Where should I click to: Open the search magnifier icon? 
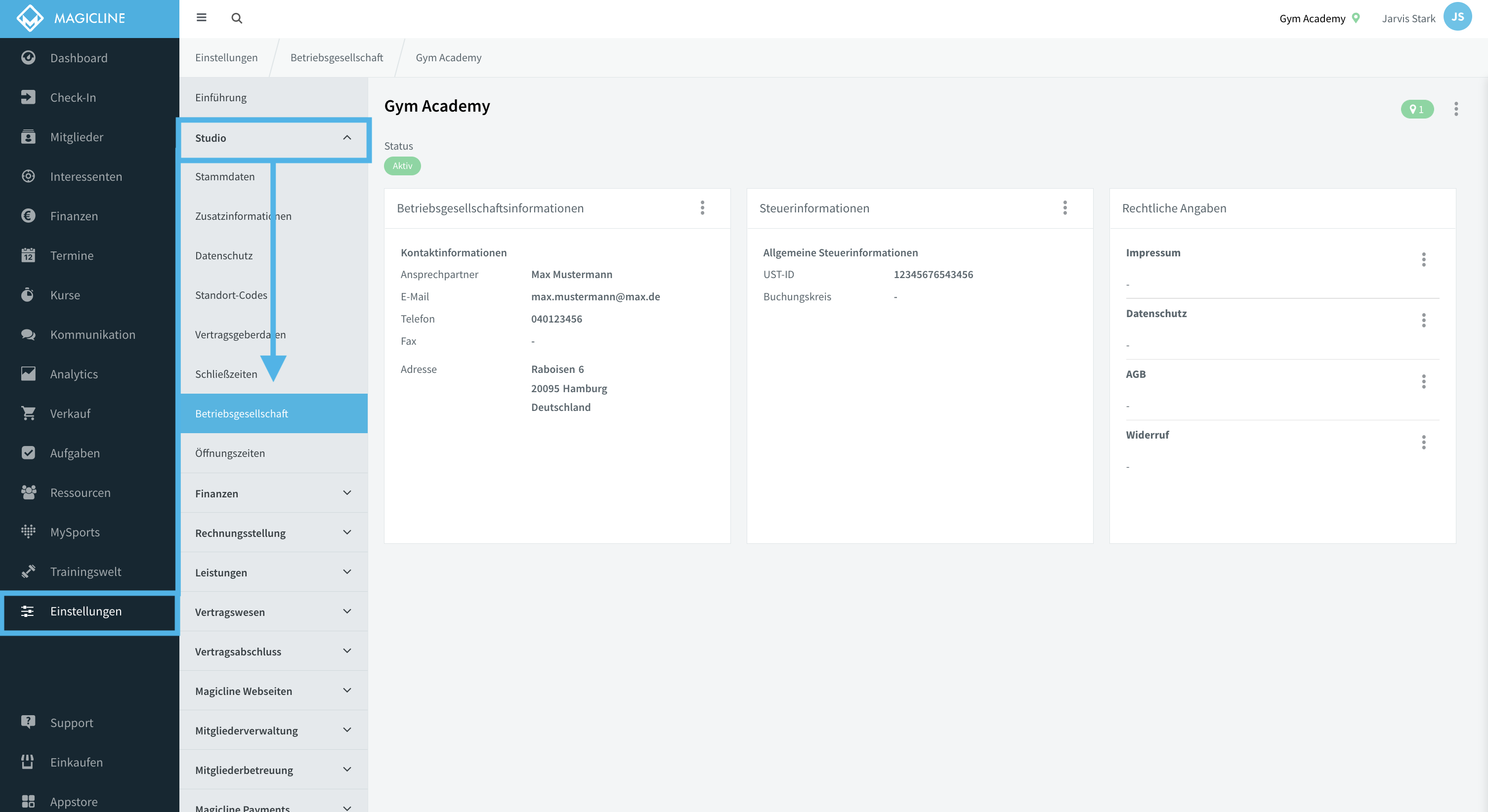237,18
